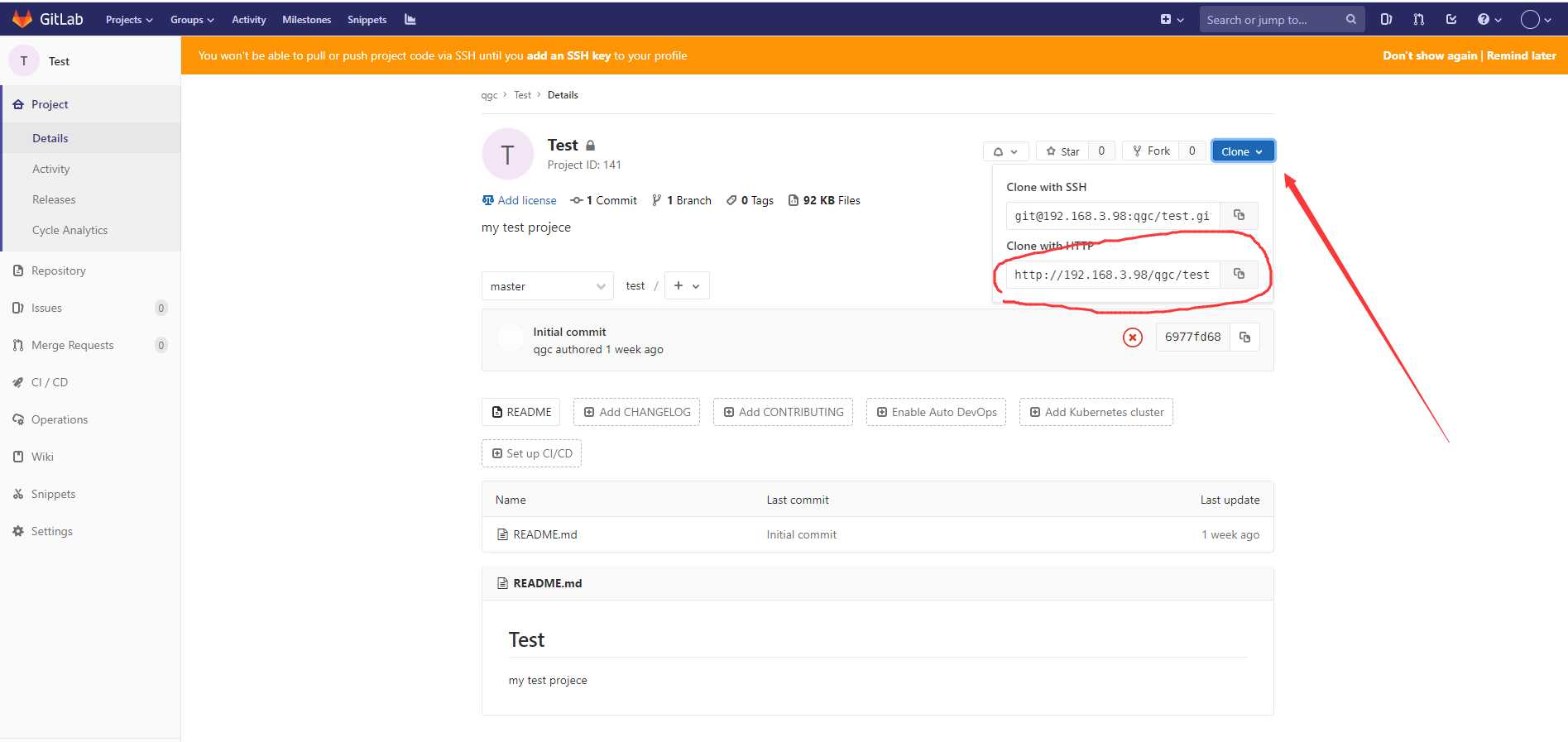Open the Initial commit title link
Viewport: 1568px width, 742px height.
coord(569,332)
